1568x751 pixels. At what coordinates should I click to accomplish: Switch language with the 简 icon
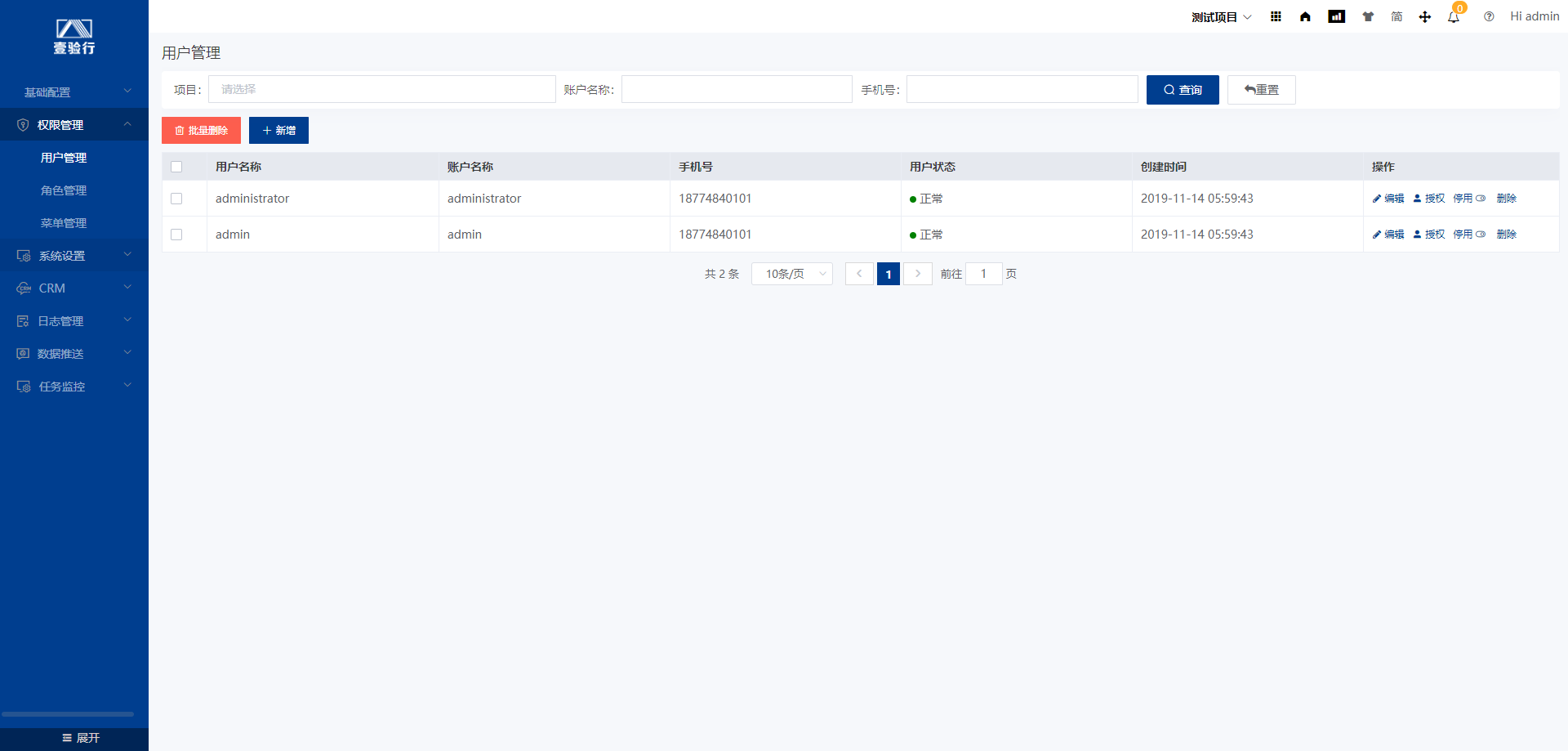1396,16
